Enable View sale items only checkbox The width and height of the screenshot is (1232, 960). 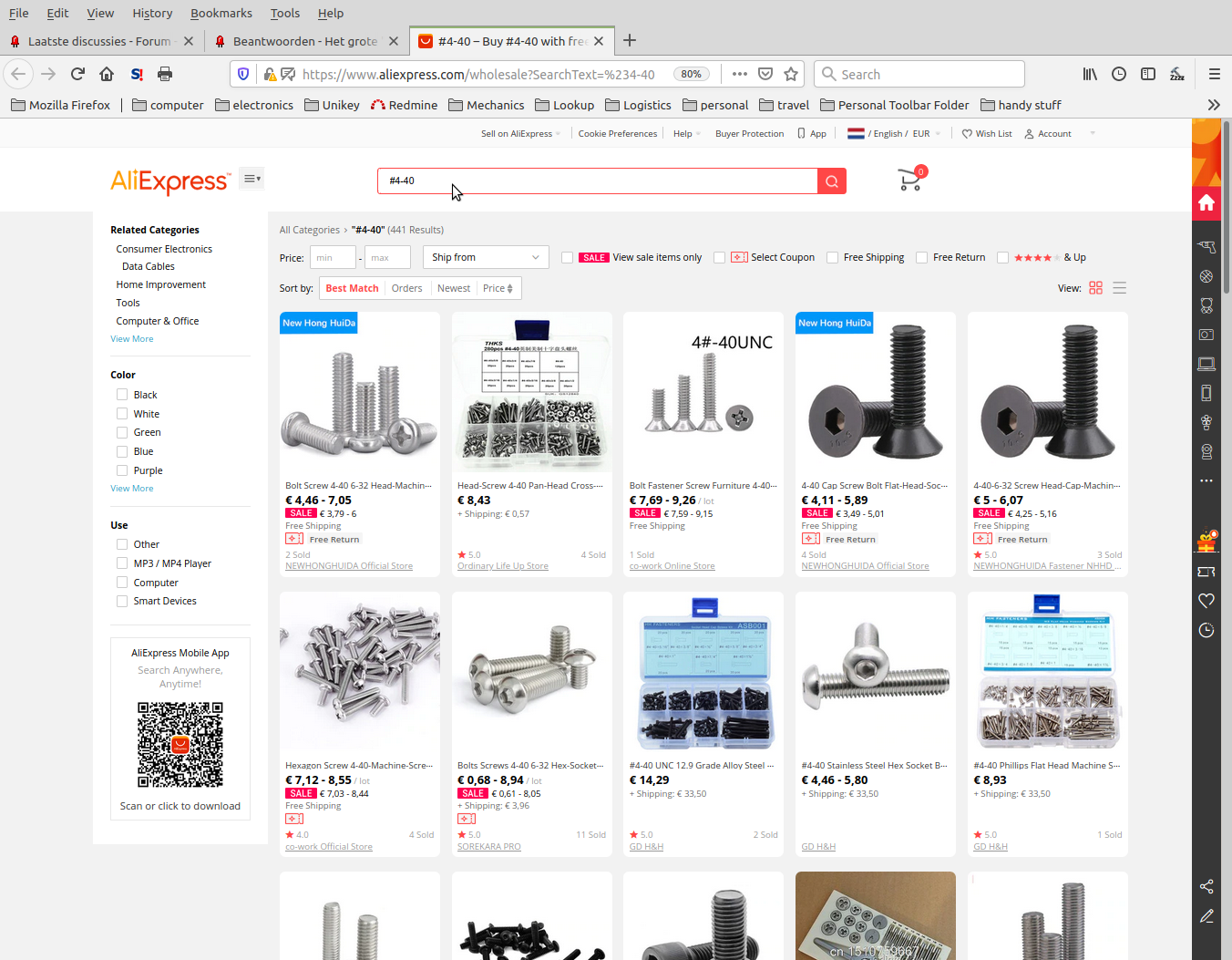[568, 258]
